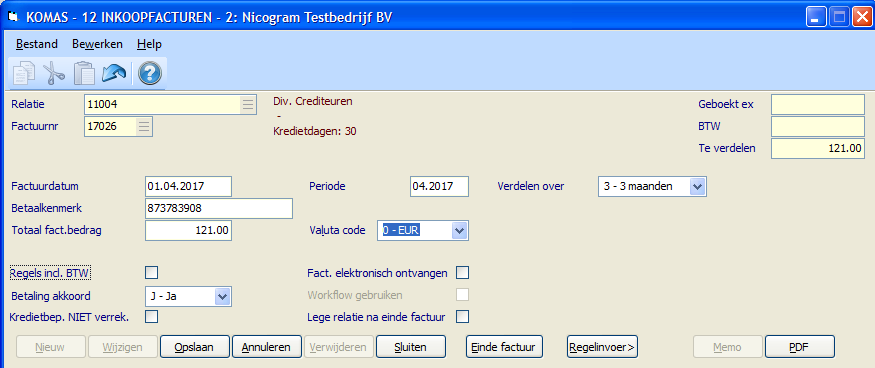Click the Relatie input field
The width and height of the screenshot is (875, 368).
click(170, 104)
